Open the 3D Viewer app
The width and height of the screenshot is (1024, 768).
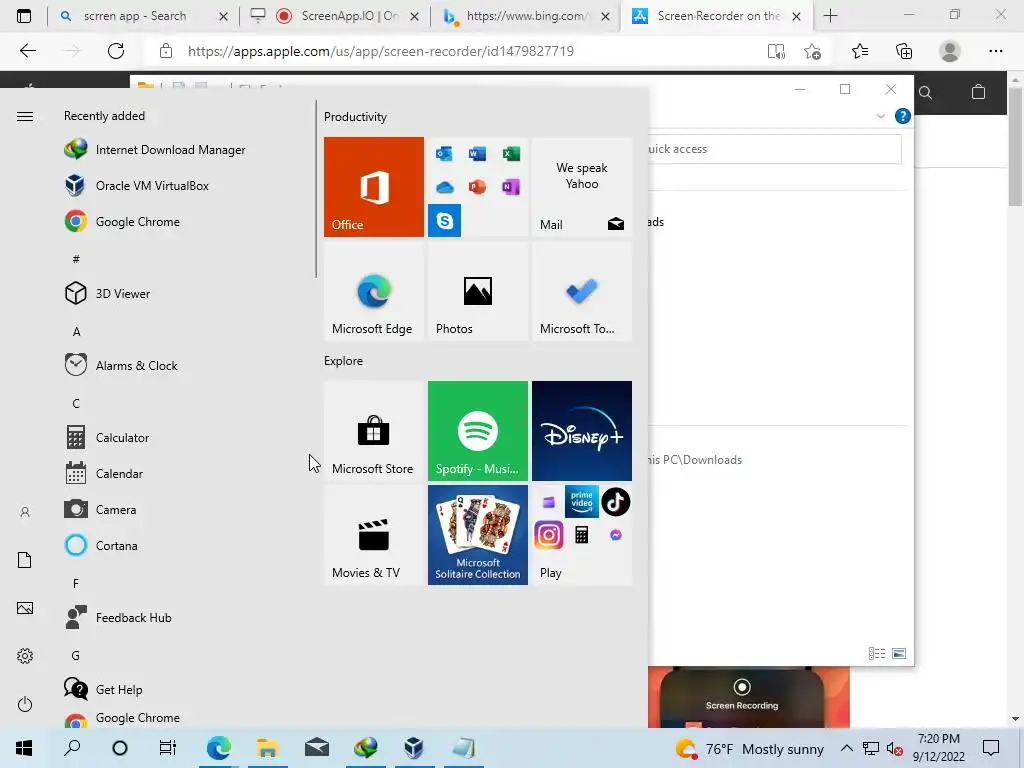click(x=108, y=294)
